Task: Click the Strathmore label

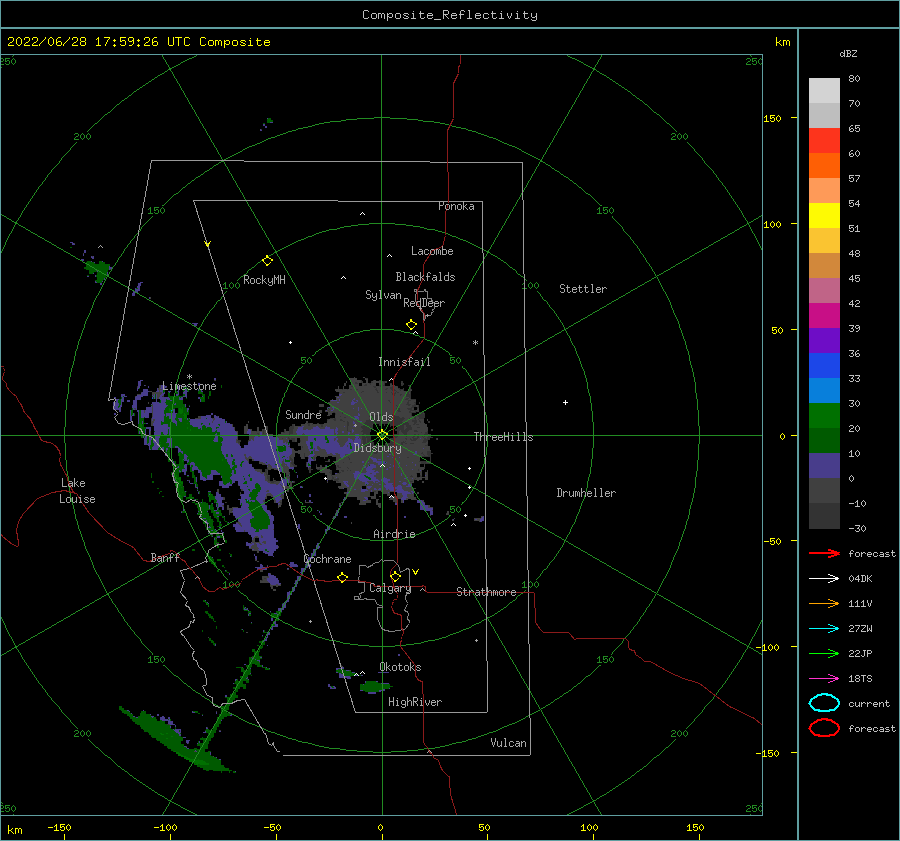Action: 486,592
